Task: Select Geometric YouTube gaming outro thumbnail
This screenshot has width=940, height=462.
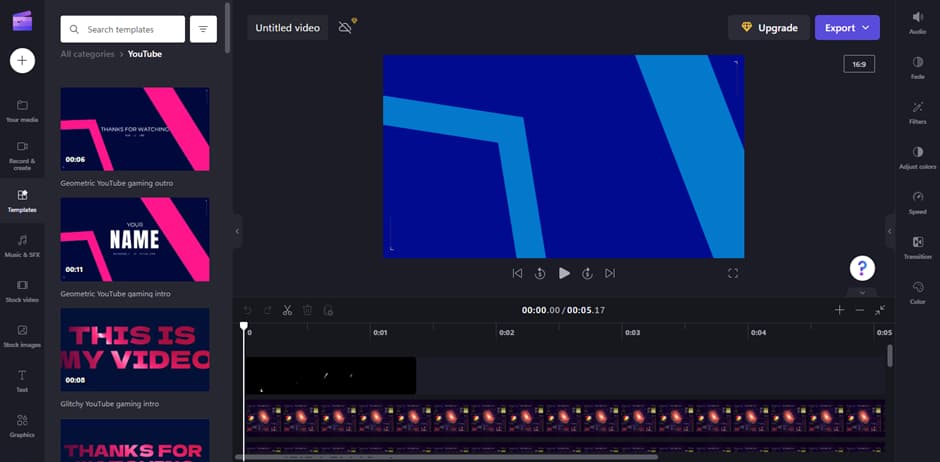Action: (x=135, y=129)
